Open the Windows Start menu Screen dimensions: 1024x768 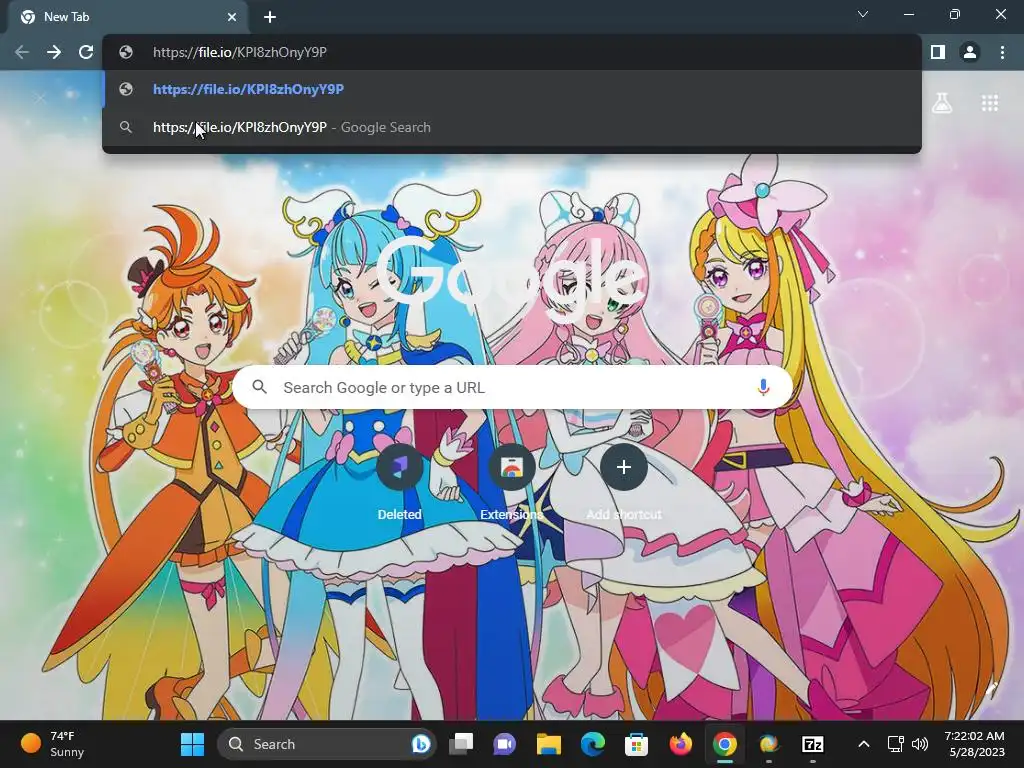(x=192, y=744)
